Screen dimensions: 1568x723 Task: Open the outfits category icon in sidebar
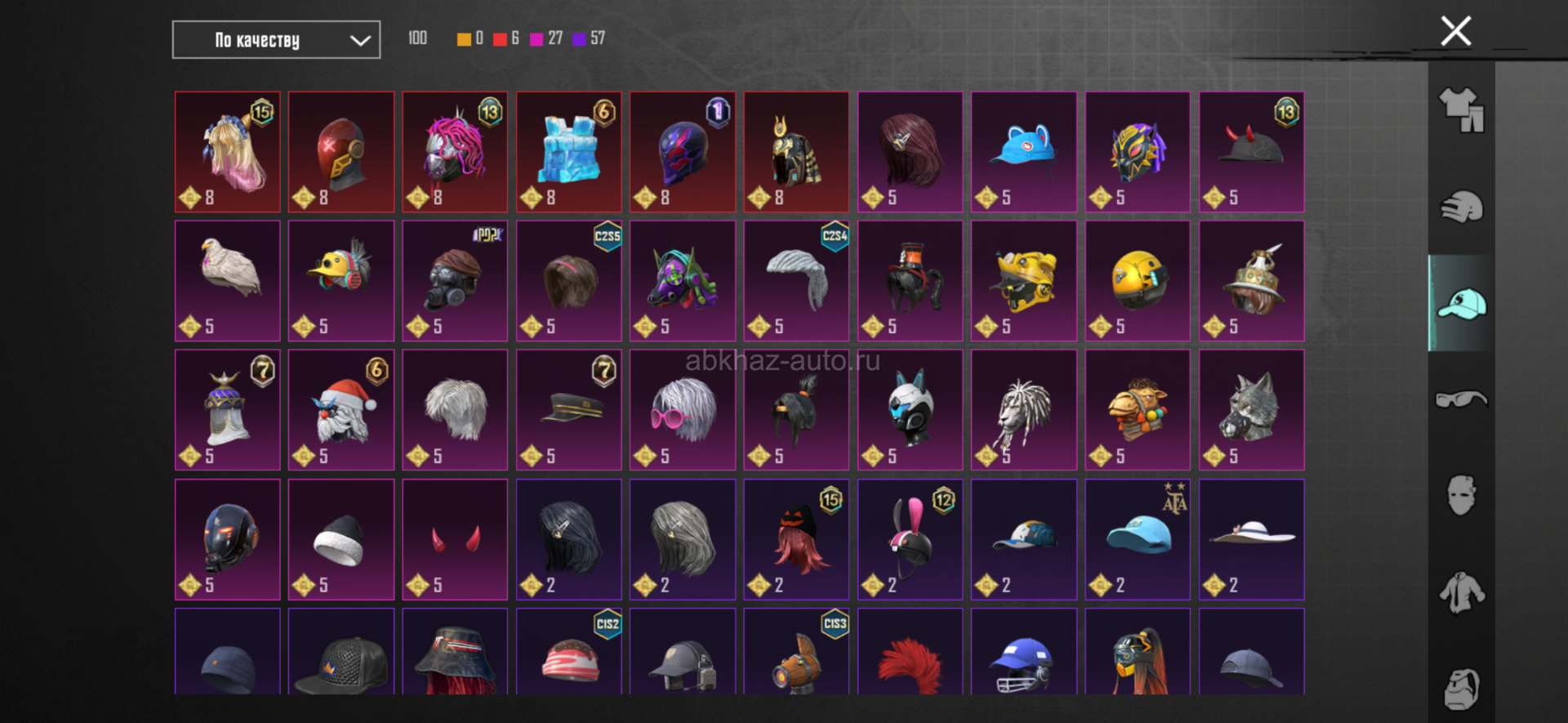(1461, 109)
